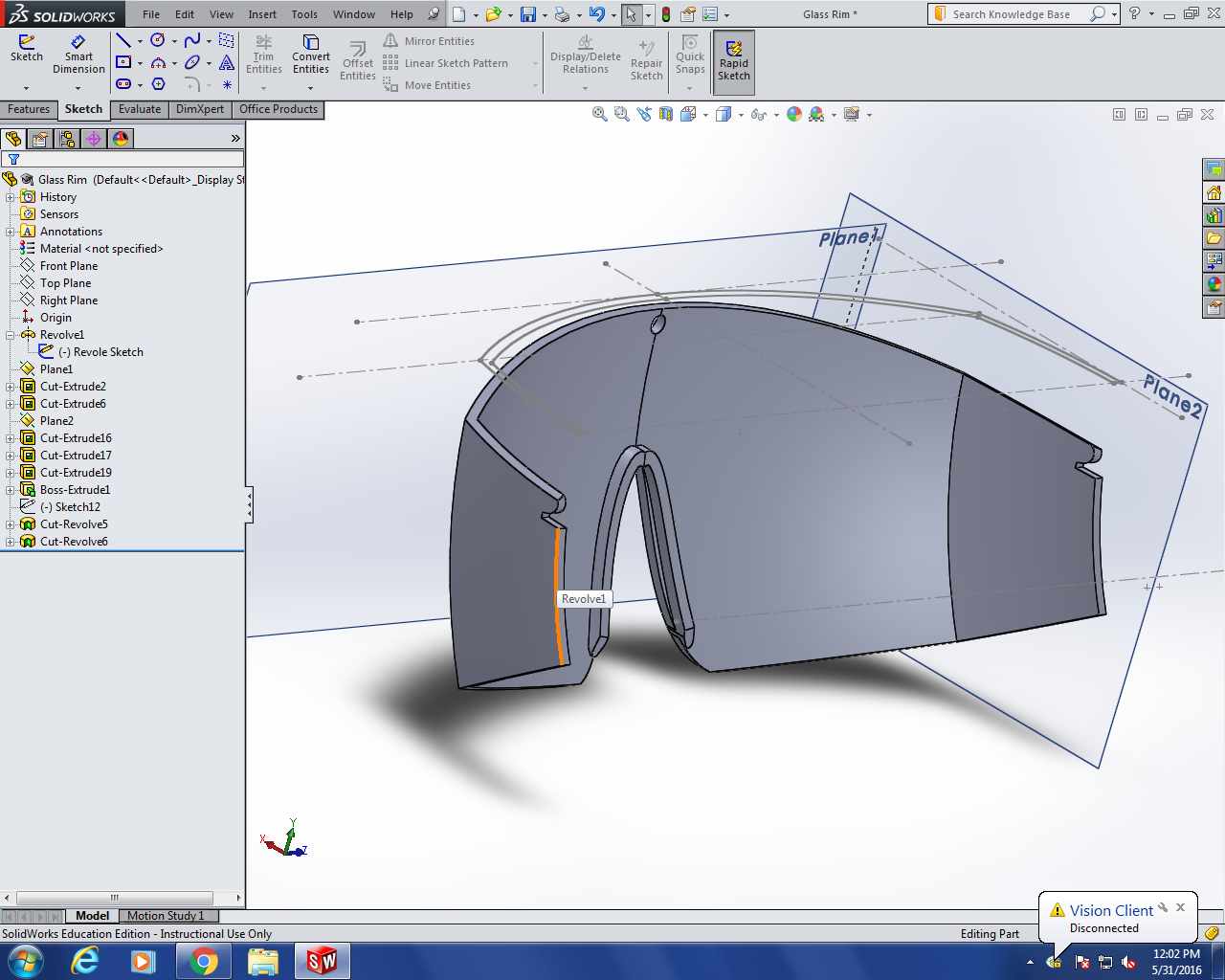Collapse the Revolve1 feature node
Viewport: 1225px width, 980px height.
pyautogui.click(x=11, y=335)
